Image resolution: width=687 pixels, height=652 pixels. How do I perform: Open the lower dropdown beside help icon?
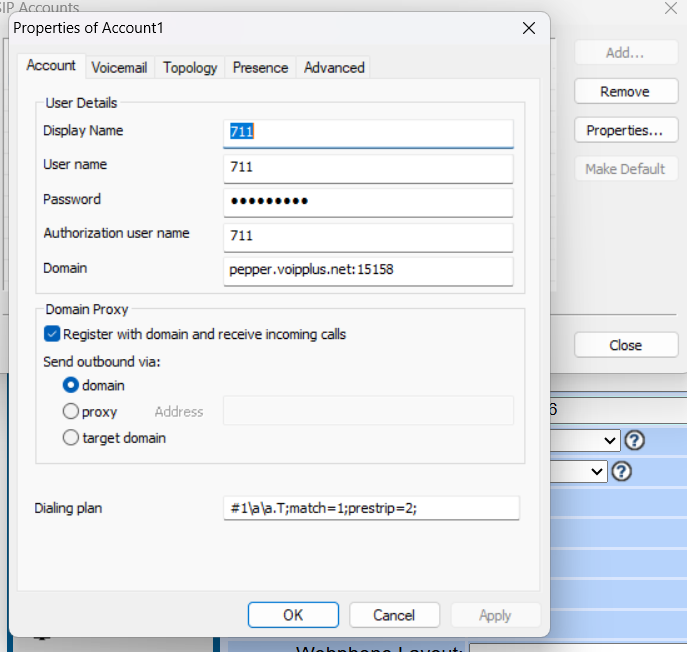[x=598, y=471]
